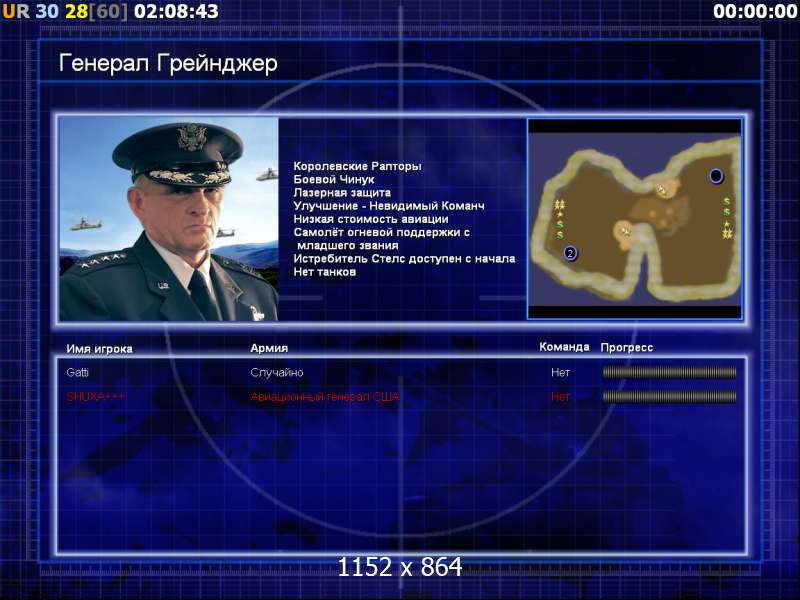The image size is (800, 600).
Task: Click the tech building icon near minimap lower center
Action: pyautogui.click(x=625, y=232)
